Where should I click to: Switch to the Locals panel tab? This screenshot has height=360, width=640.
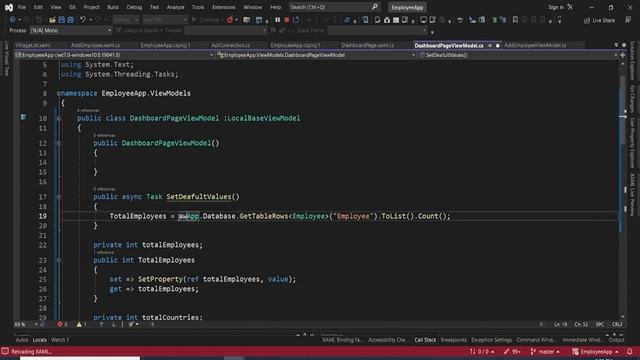pyautogui.click(x=40, y=340)
